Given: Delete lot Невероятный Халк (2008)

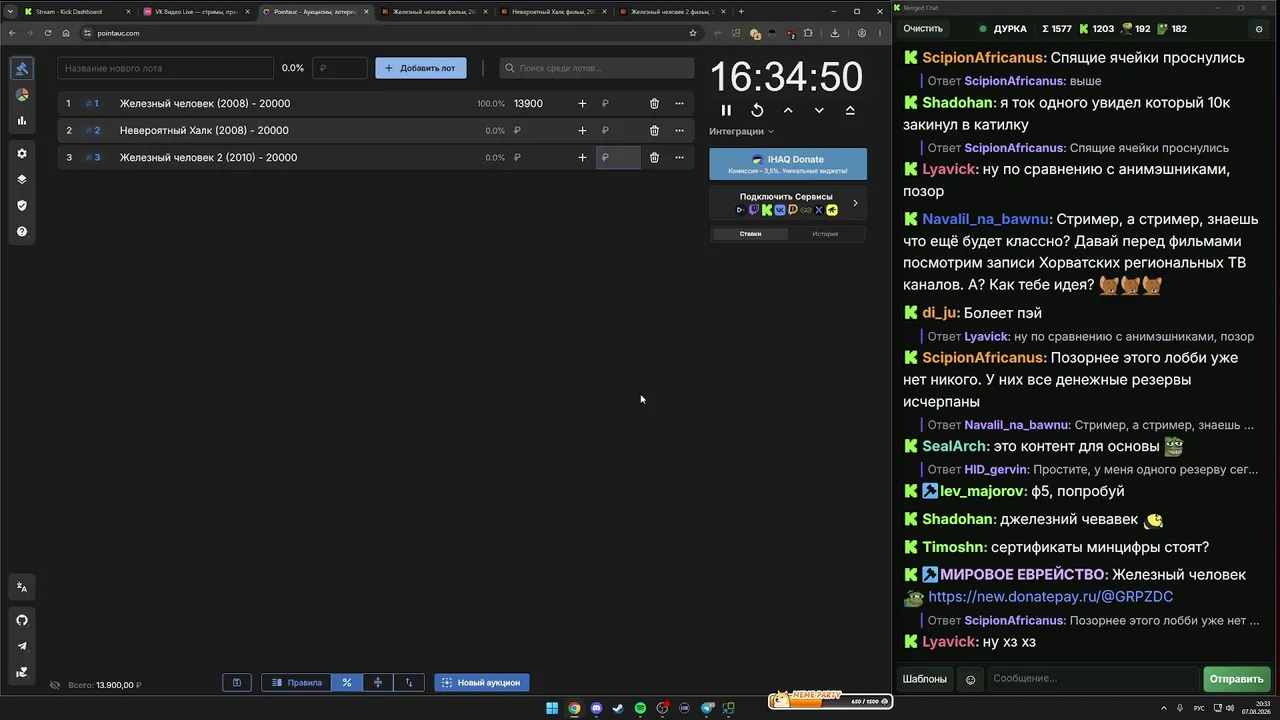Looking at the screenshot, I should [654, 130].
